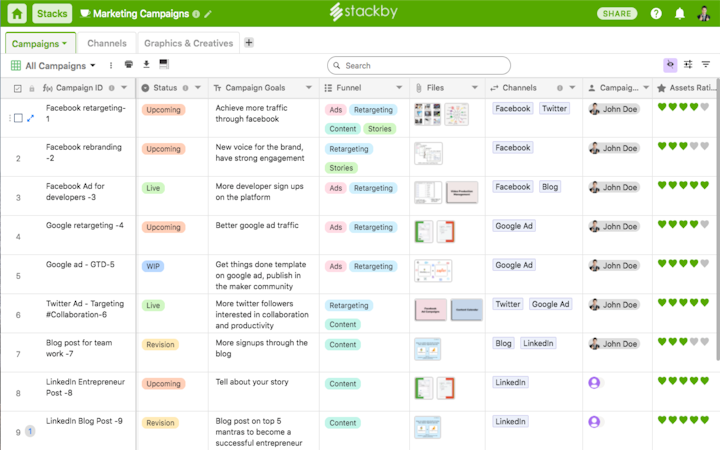This screenshot has width=720, height=450.
Task: Expand the Facebook retargeting-1 record
Action: [30, 118]
